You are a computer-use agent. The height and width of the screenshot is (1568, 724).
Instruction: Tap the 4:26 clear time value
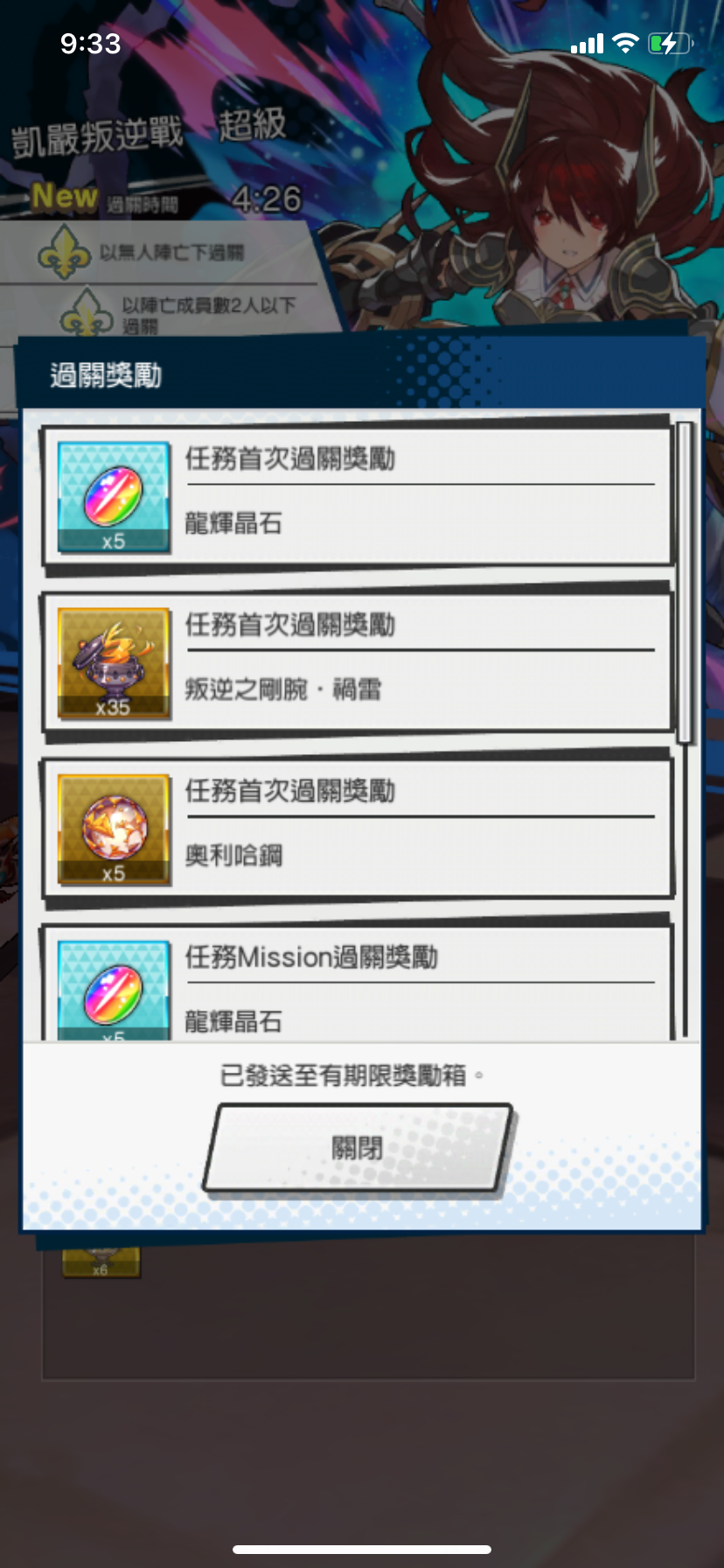pos(267,199)
